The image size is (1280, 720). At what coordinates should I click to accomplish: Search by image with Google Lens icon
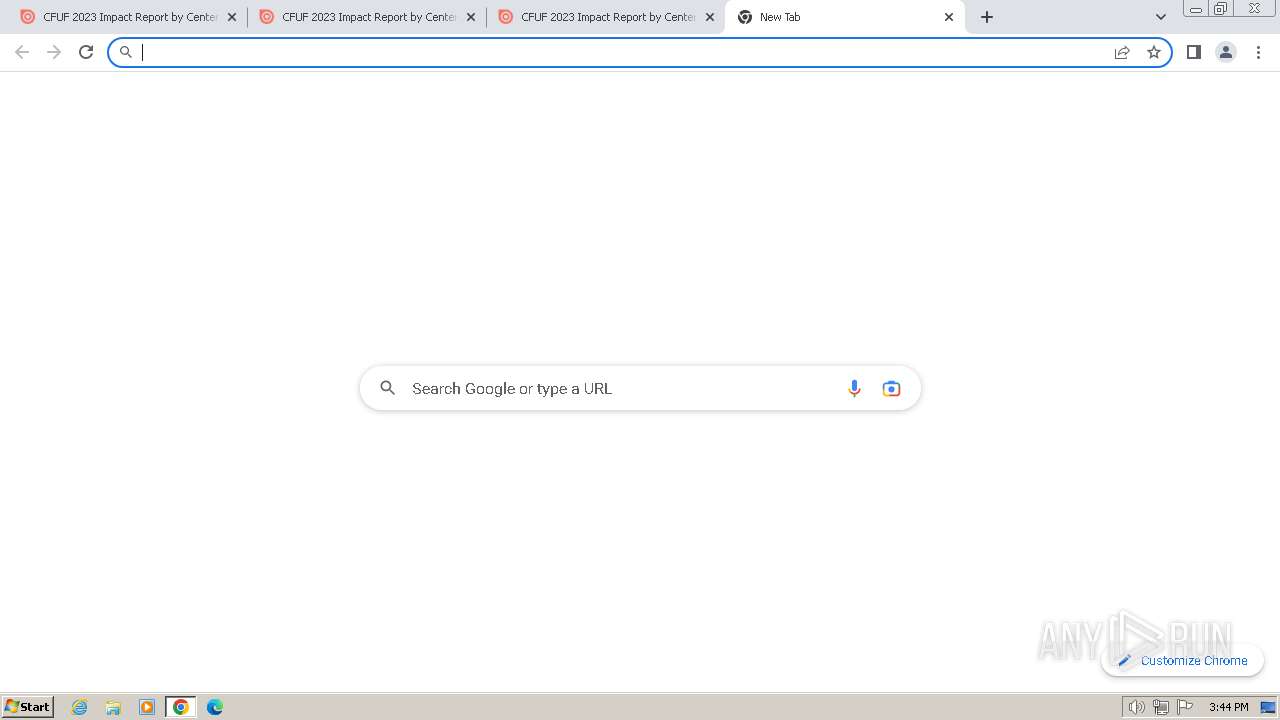point(891,388)
